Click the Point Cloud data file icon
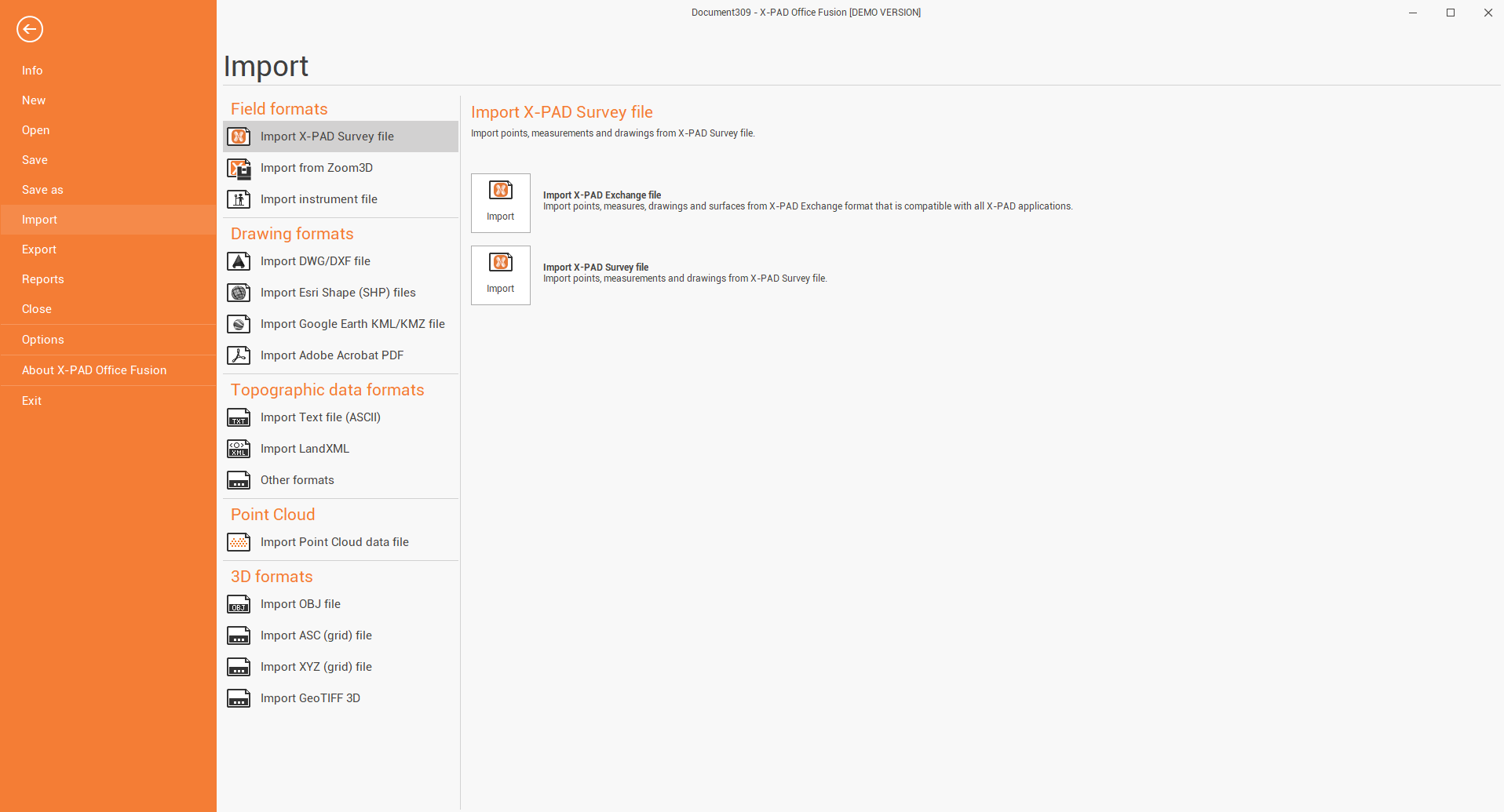This screenshot has height=812, width=1504. pyautogui.click(x=239, y=542)
